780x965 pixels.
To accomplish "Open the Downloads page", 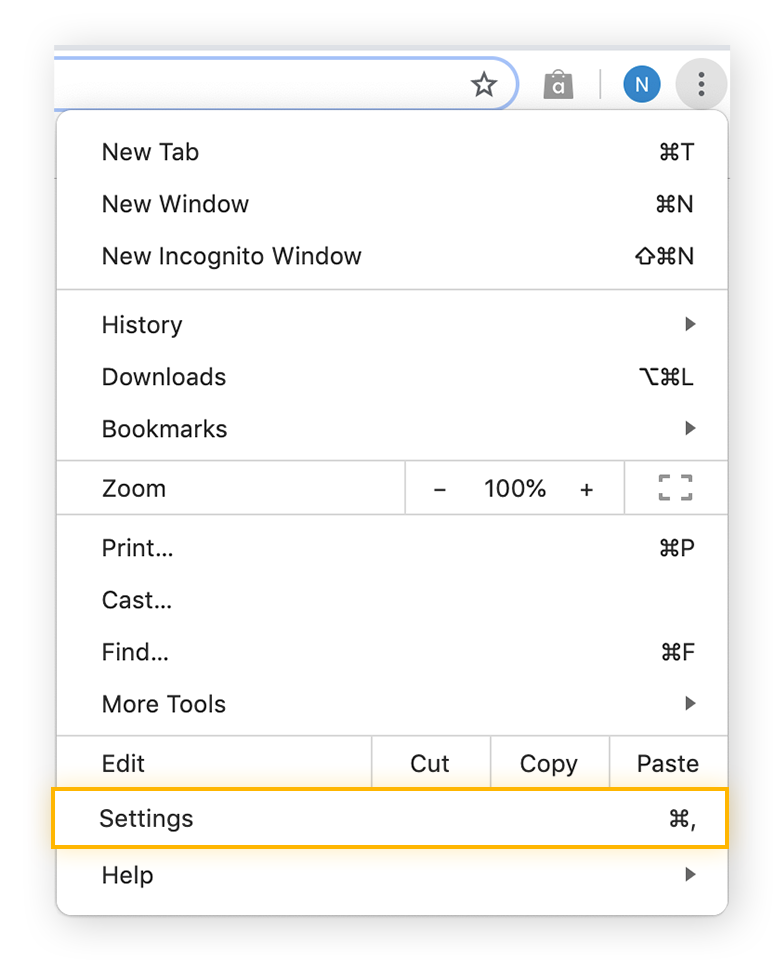I will point(163,377).
